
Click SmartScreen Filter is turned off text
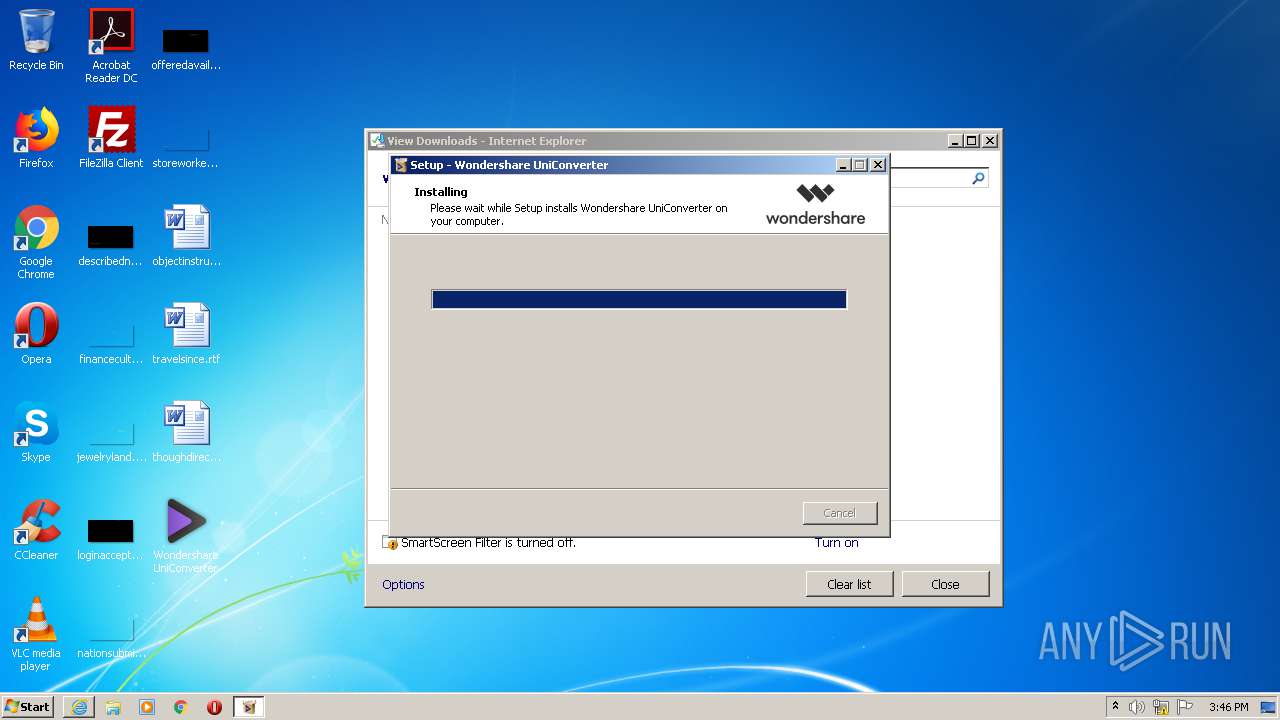(x=488, y=543)
